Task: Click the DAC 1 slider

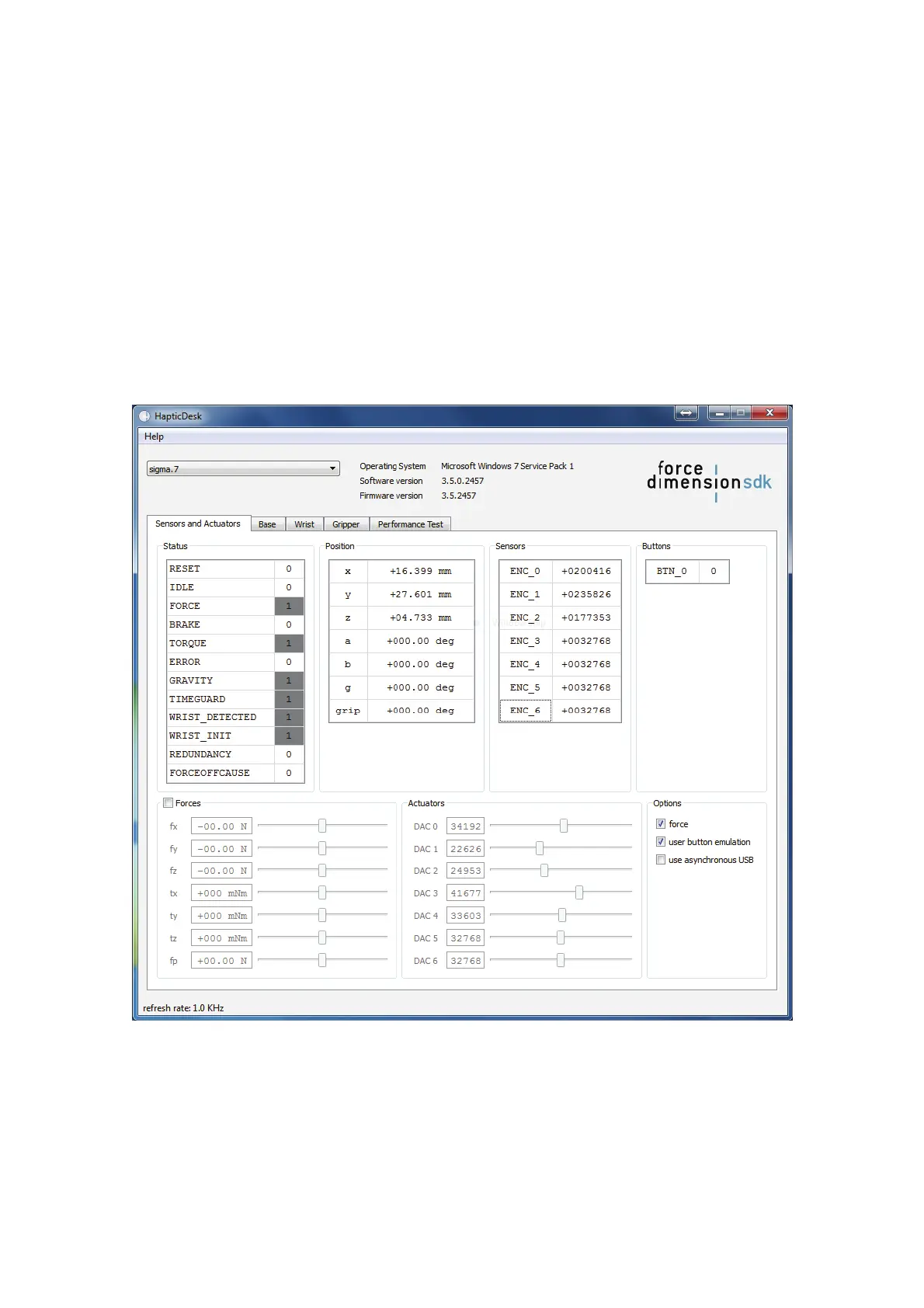Action: coord(561,848)
